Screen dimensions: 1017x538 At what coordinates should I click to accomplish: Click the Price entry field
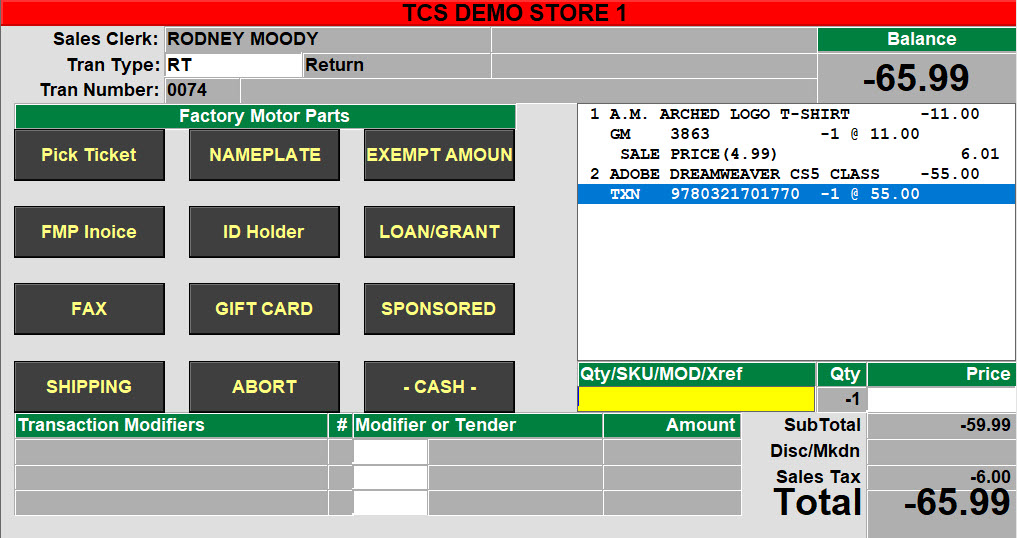pos(940,399)
